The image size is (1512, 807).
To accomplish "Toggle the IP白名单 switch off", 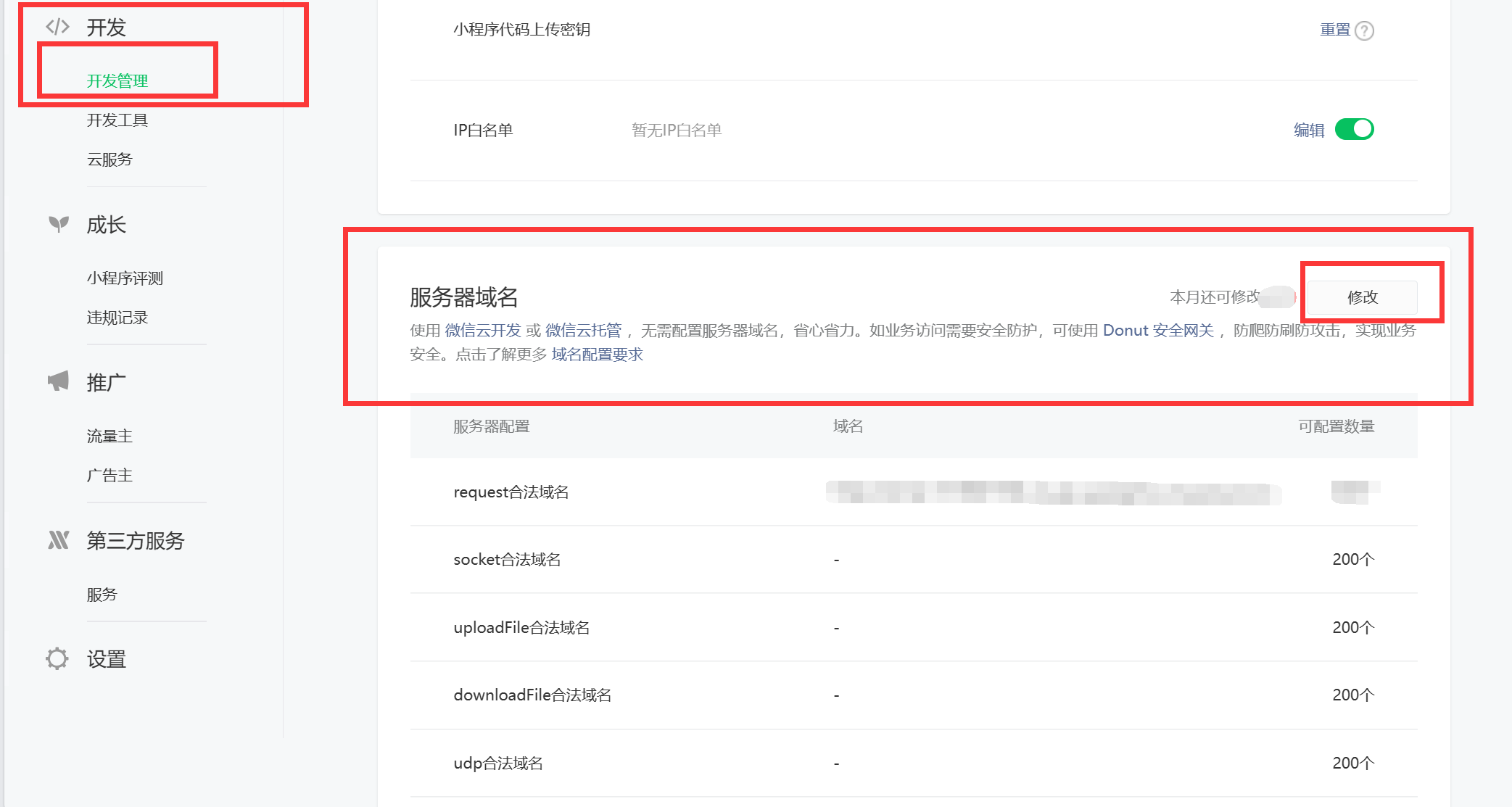I will [x=1354, y=129].
